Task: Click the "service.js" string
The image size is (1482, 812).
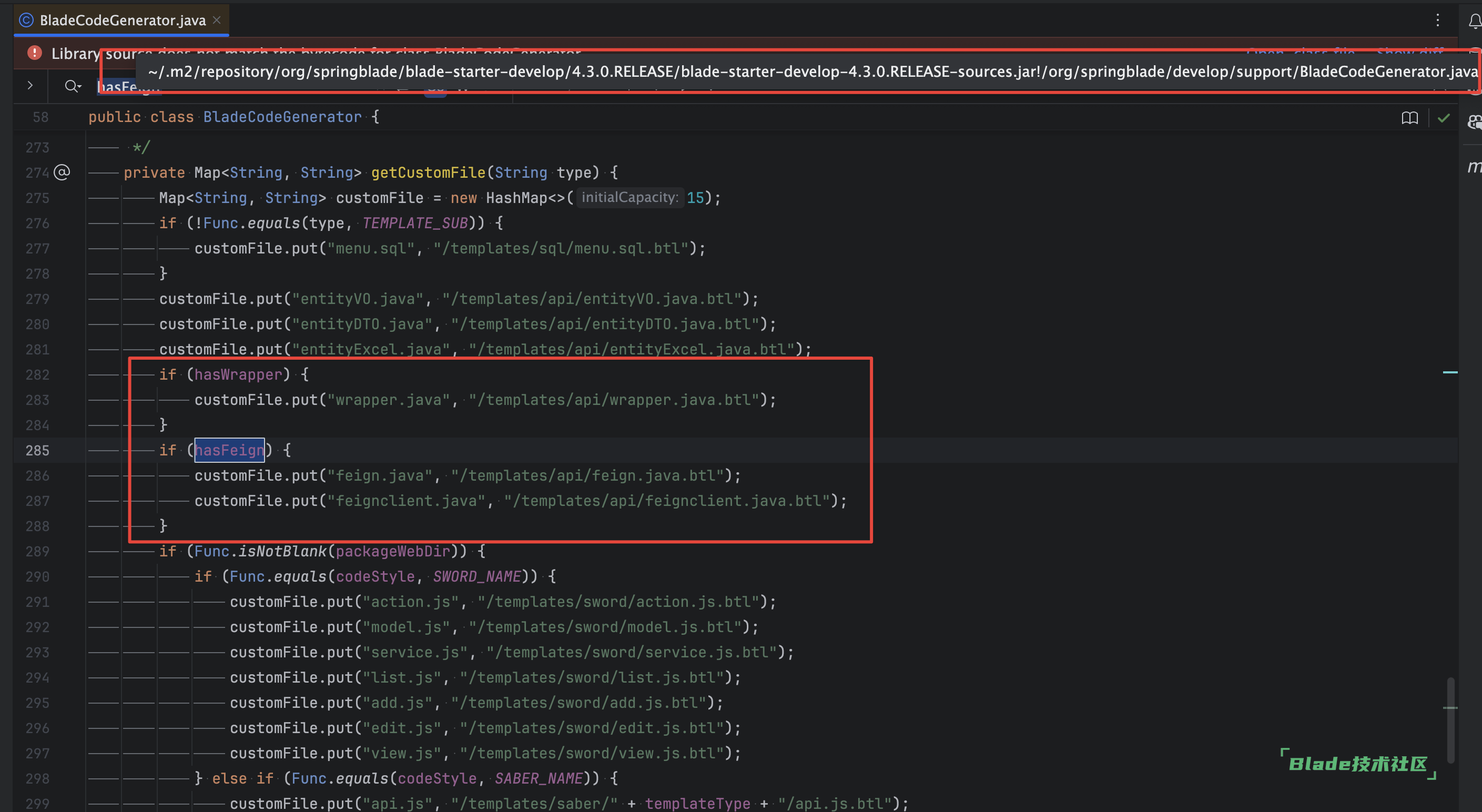Action: tap(415, 653)
